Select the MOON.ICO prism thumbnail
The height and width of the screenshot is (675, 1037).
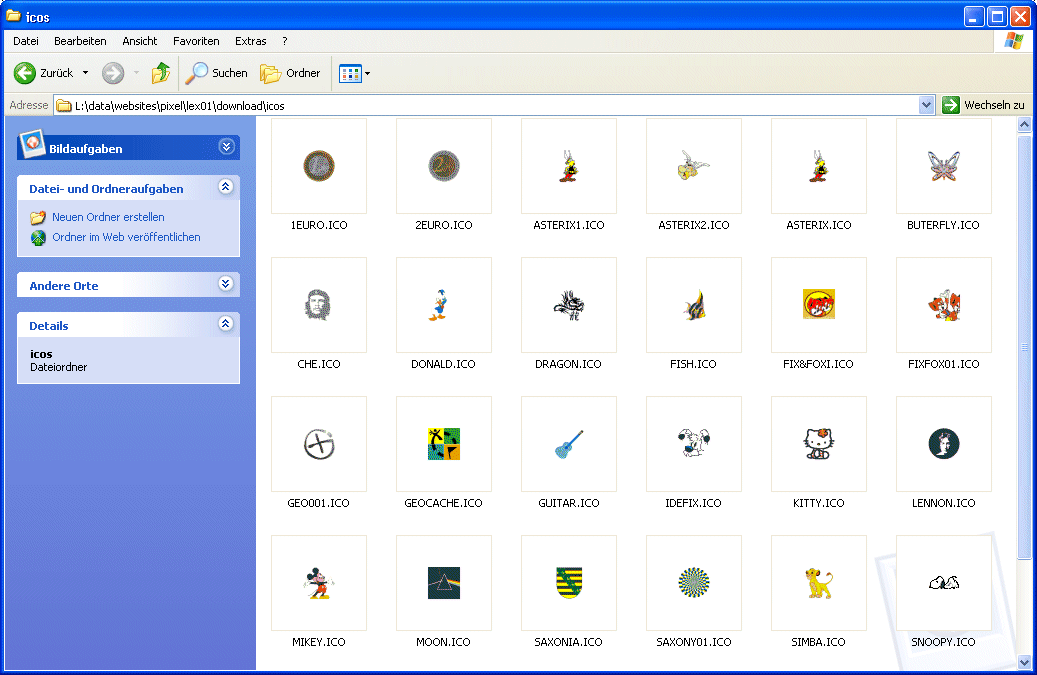[444, 582]
